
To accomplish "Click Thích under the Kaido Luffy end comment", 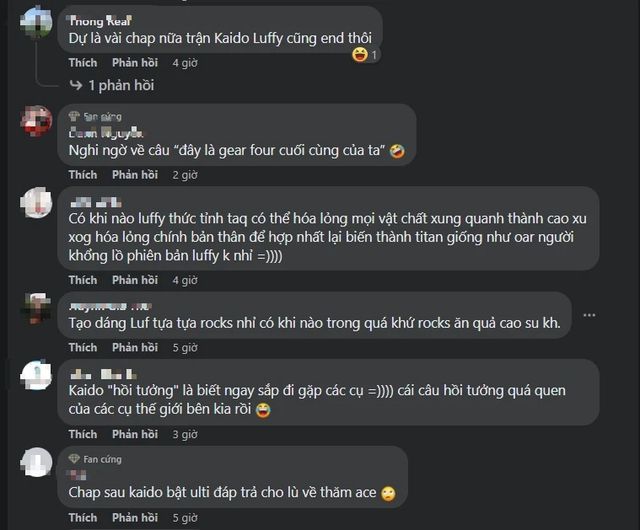I will click(x=83, y=62).
